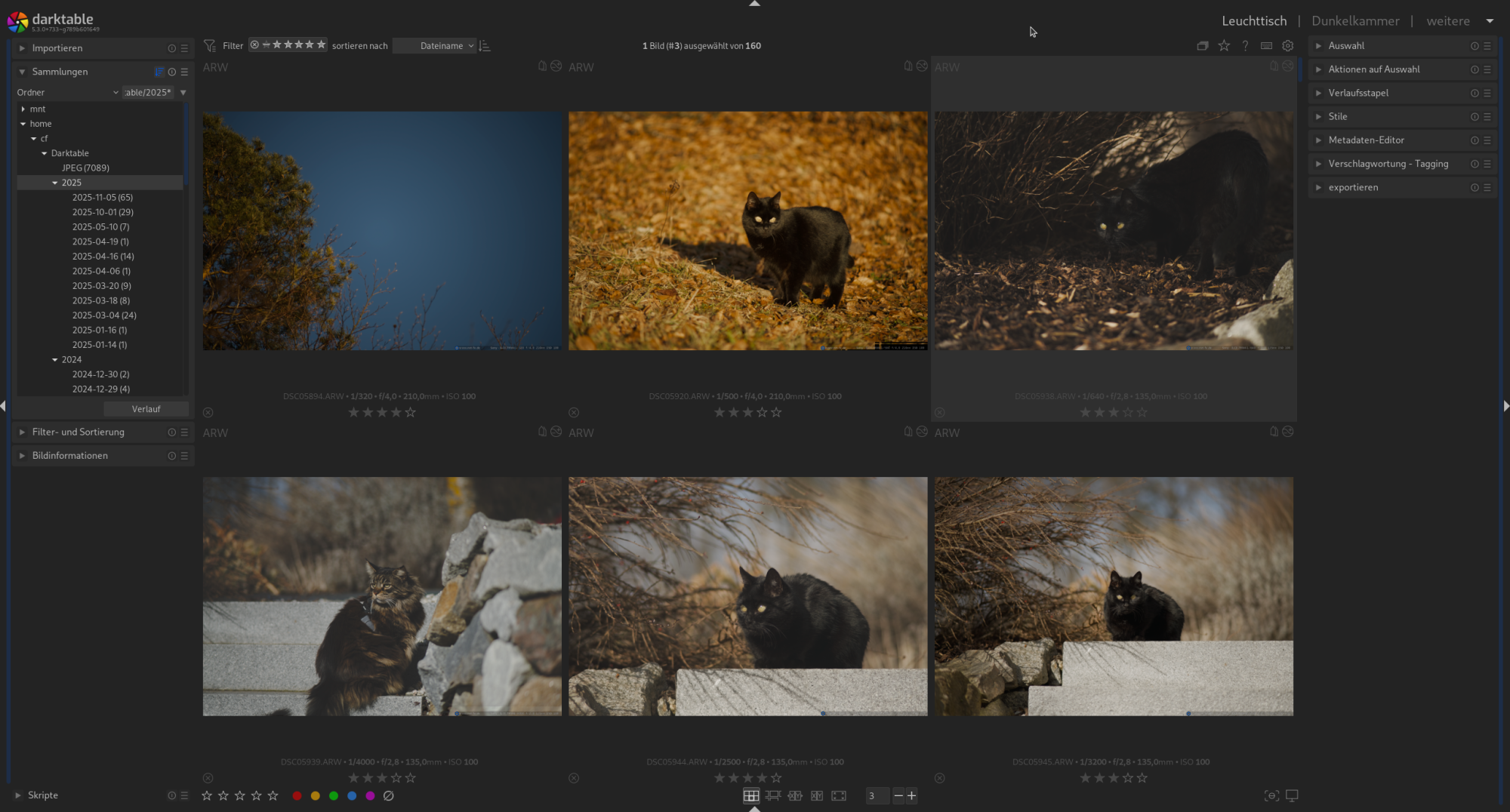Increase thumbnails per row with plus button

coord(912,795)
